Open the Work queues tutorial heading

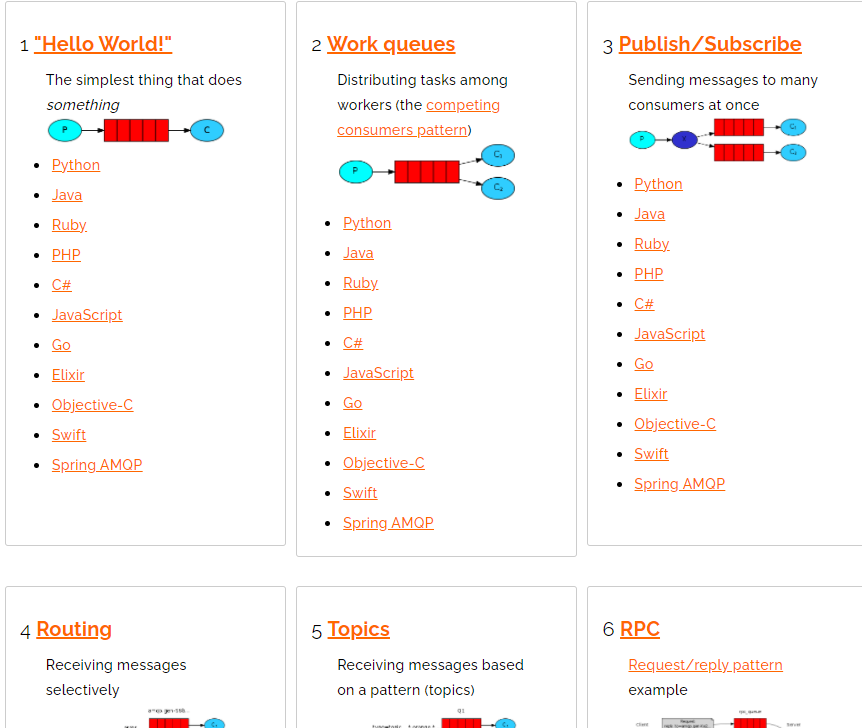pyautogui.click(x=391, y=44)
